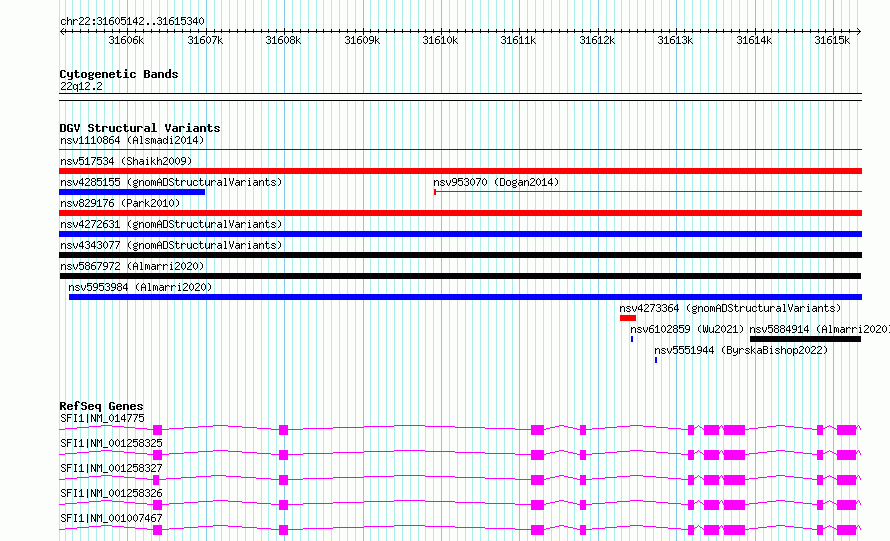Click the right arrowhead of the coordinate ruler
Screen dimensions: 890x541
tap(859, 31)
